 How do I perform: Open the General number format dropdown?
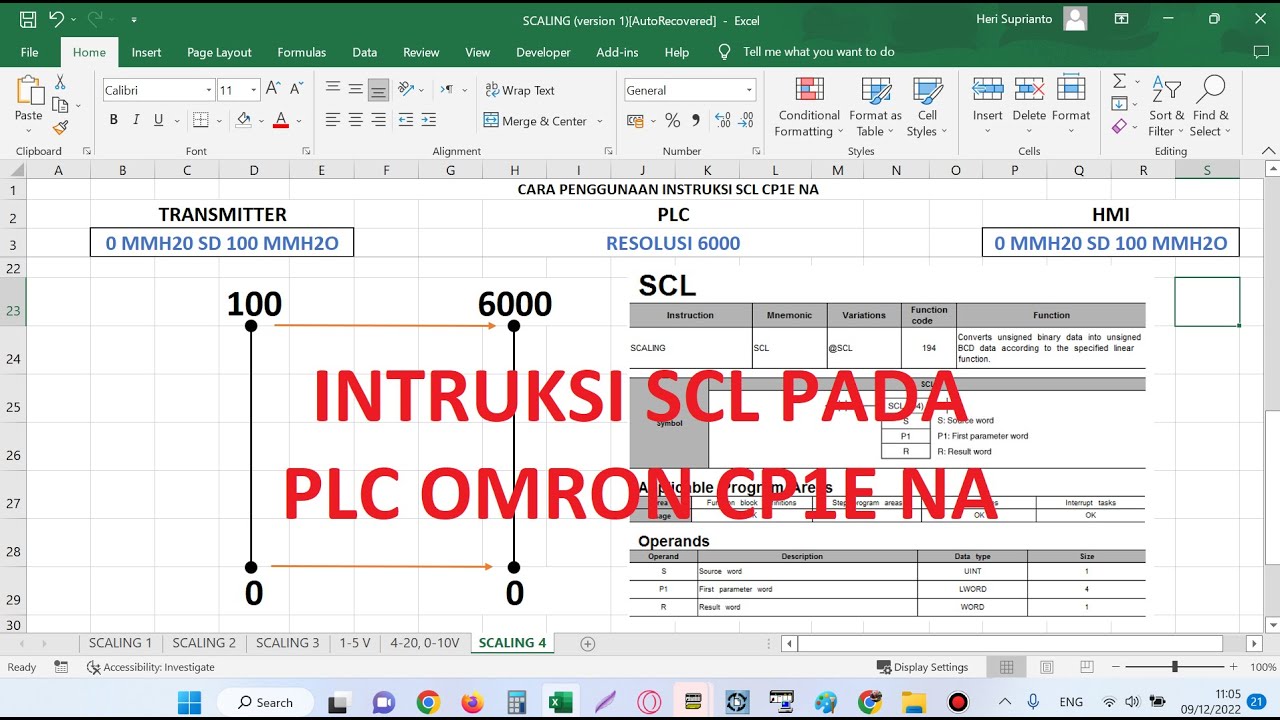pos(749,90)
